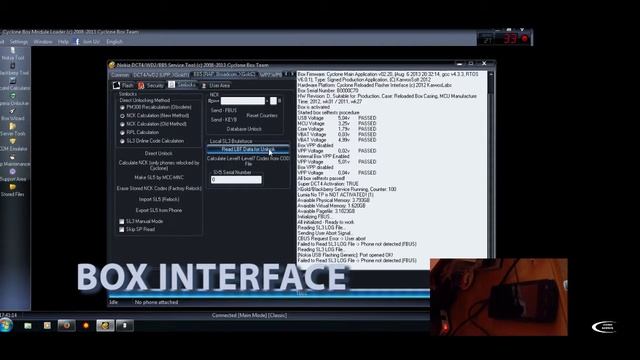640x360 pixels.
Task: Click Join Us menu item
Action: (91, 42)
